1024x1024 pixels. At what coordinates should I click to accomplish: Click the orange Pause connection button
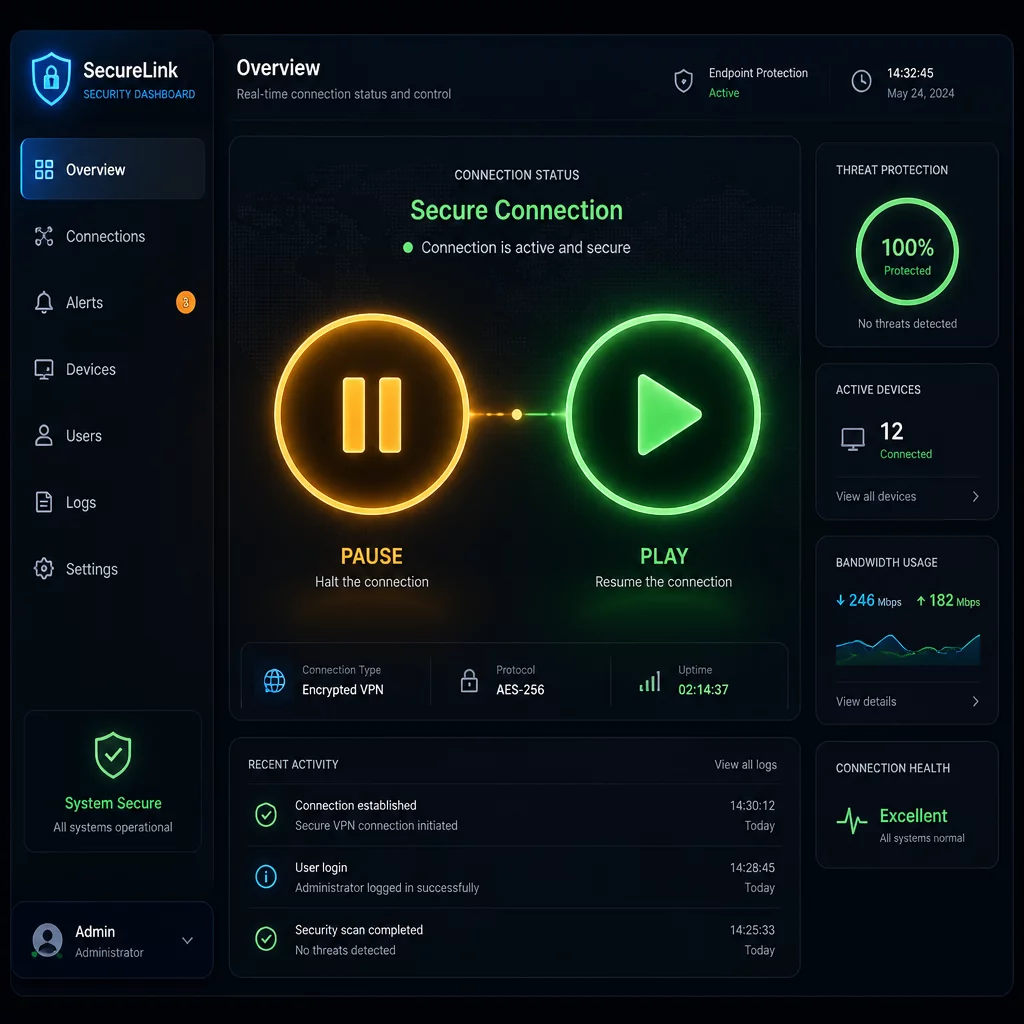click(x=372, y=414)
